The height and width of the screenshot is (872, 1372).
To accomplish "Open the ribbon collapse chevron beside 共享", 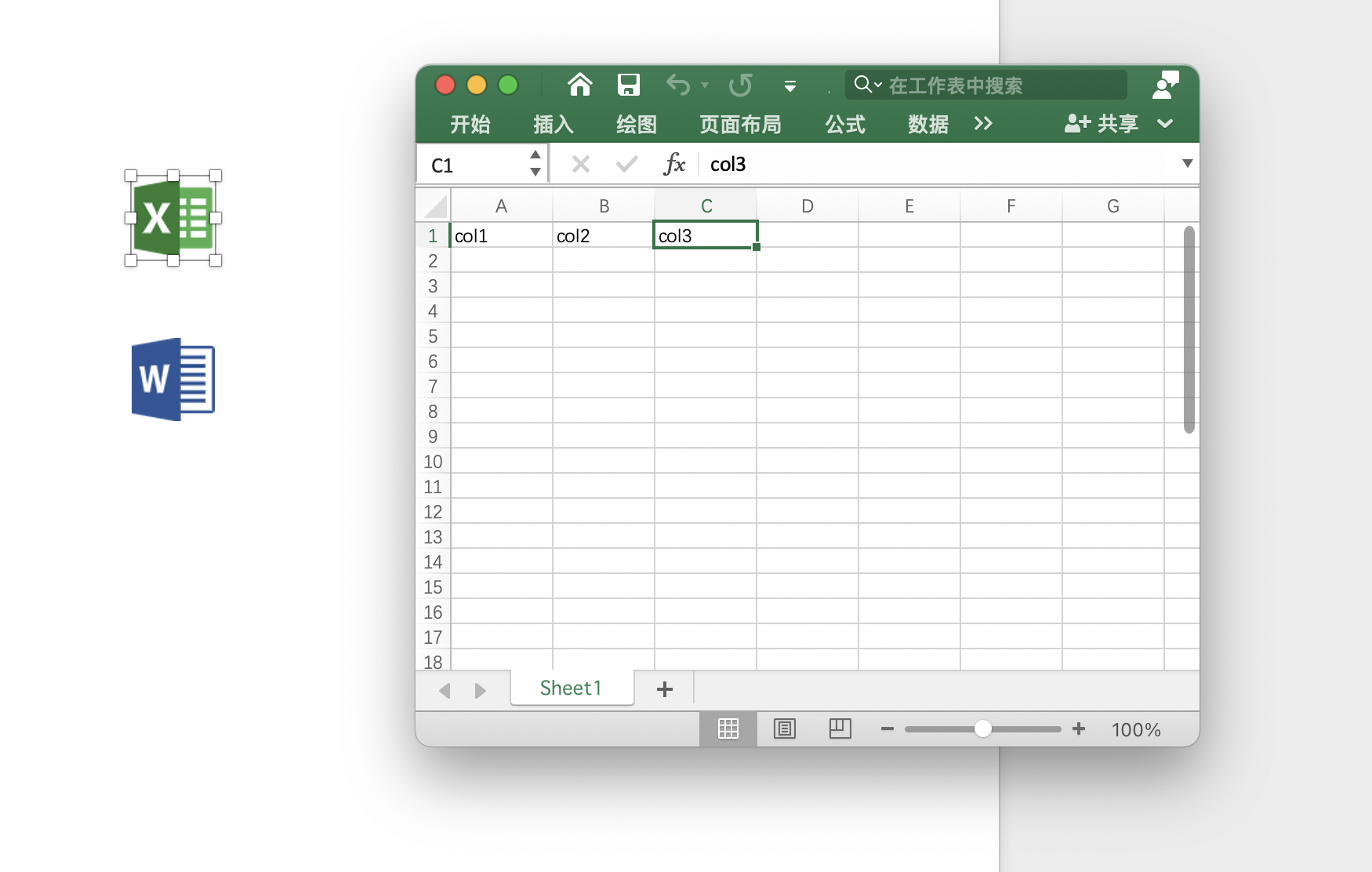I will (x=1165, y=124).
